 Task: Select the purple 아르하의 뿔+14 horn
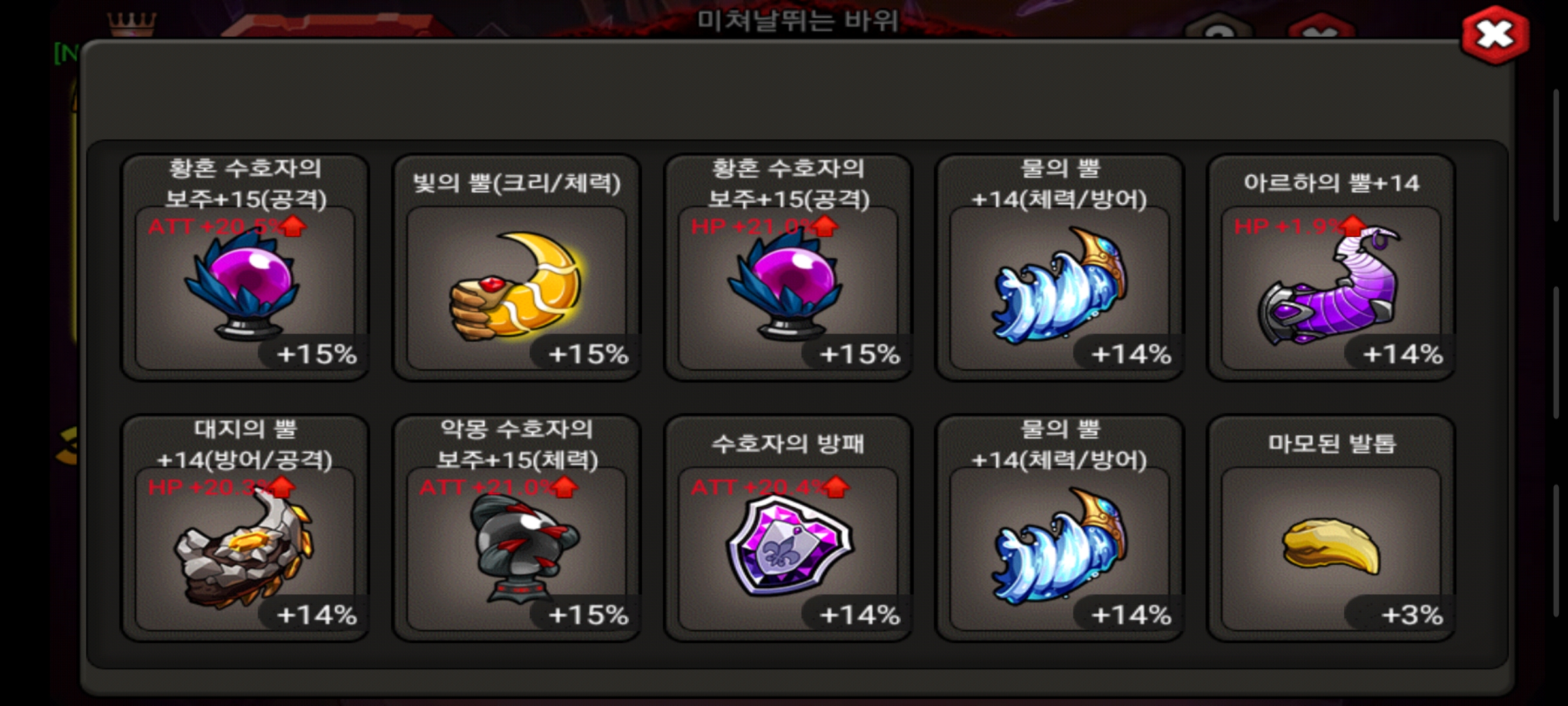(x=1330, y=286)
